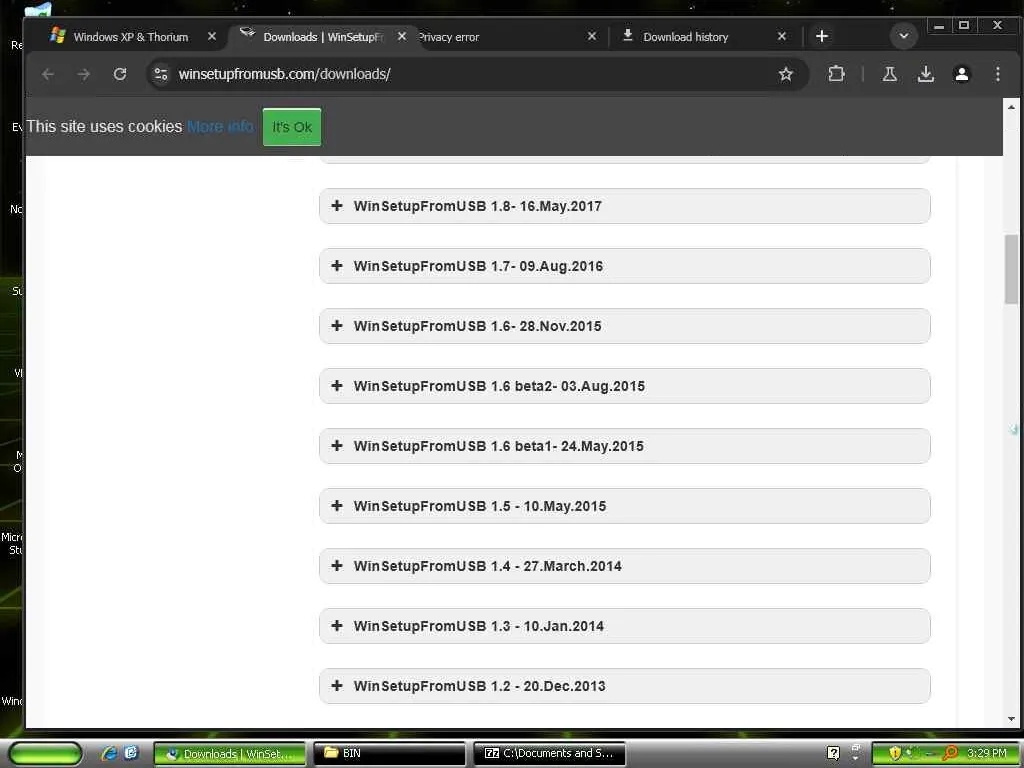This screenshot has width=1024, height=768.
Task: Open the Start button on taskbar
Action: 45,753
